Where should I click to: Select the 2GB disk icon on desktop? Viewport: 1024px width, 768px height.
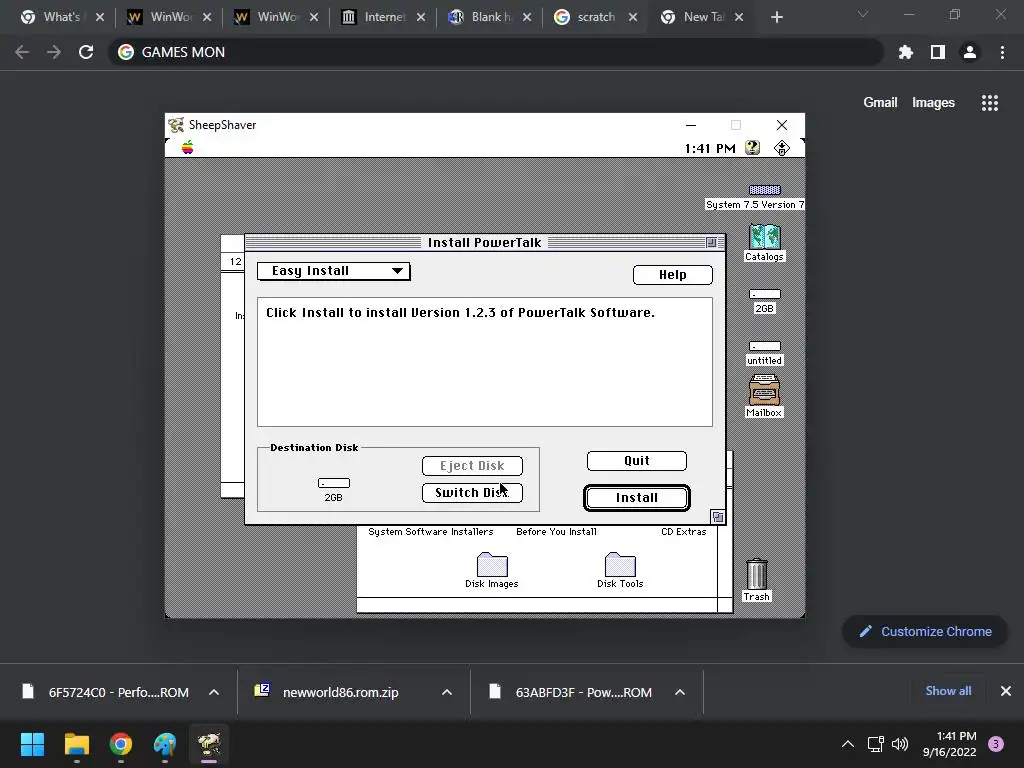pos(764,295)
